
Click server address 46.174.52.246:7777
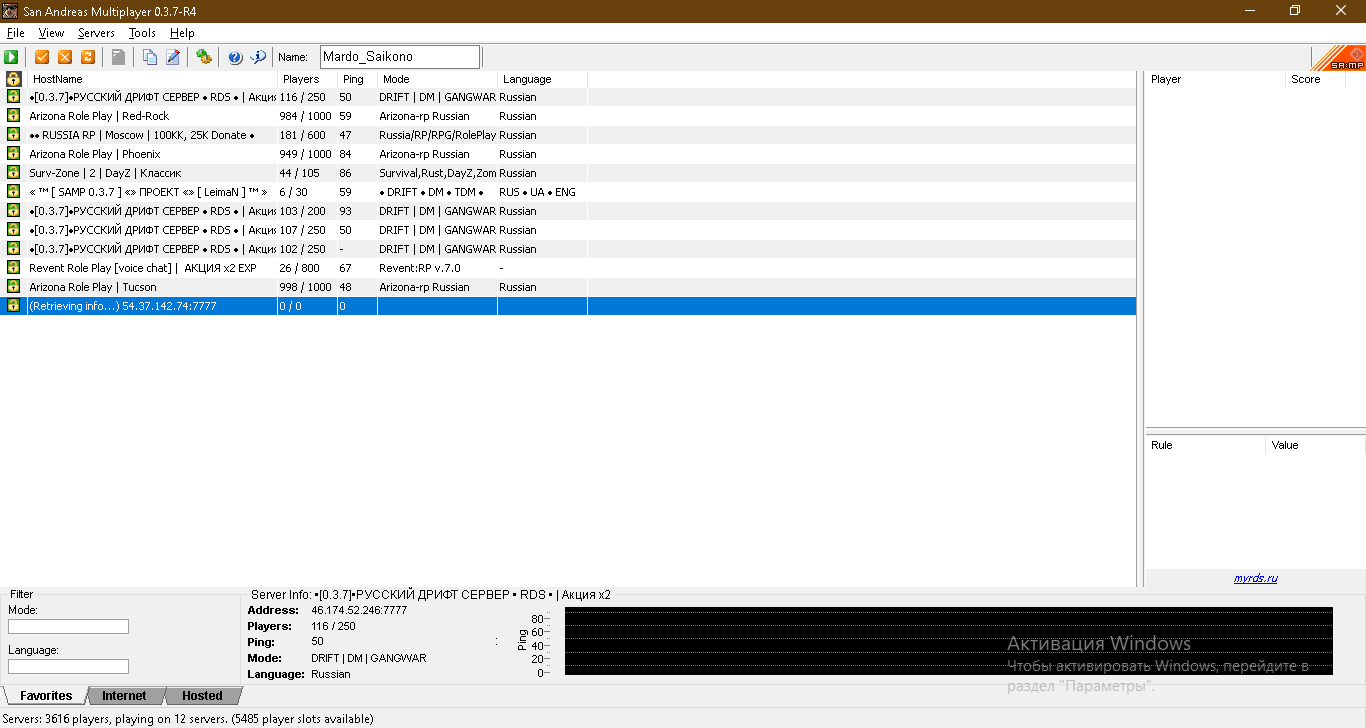(x=359, y=610)
